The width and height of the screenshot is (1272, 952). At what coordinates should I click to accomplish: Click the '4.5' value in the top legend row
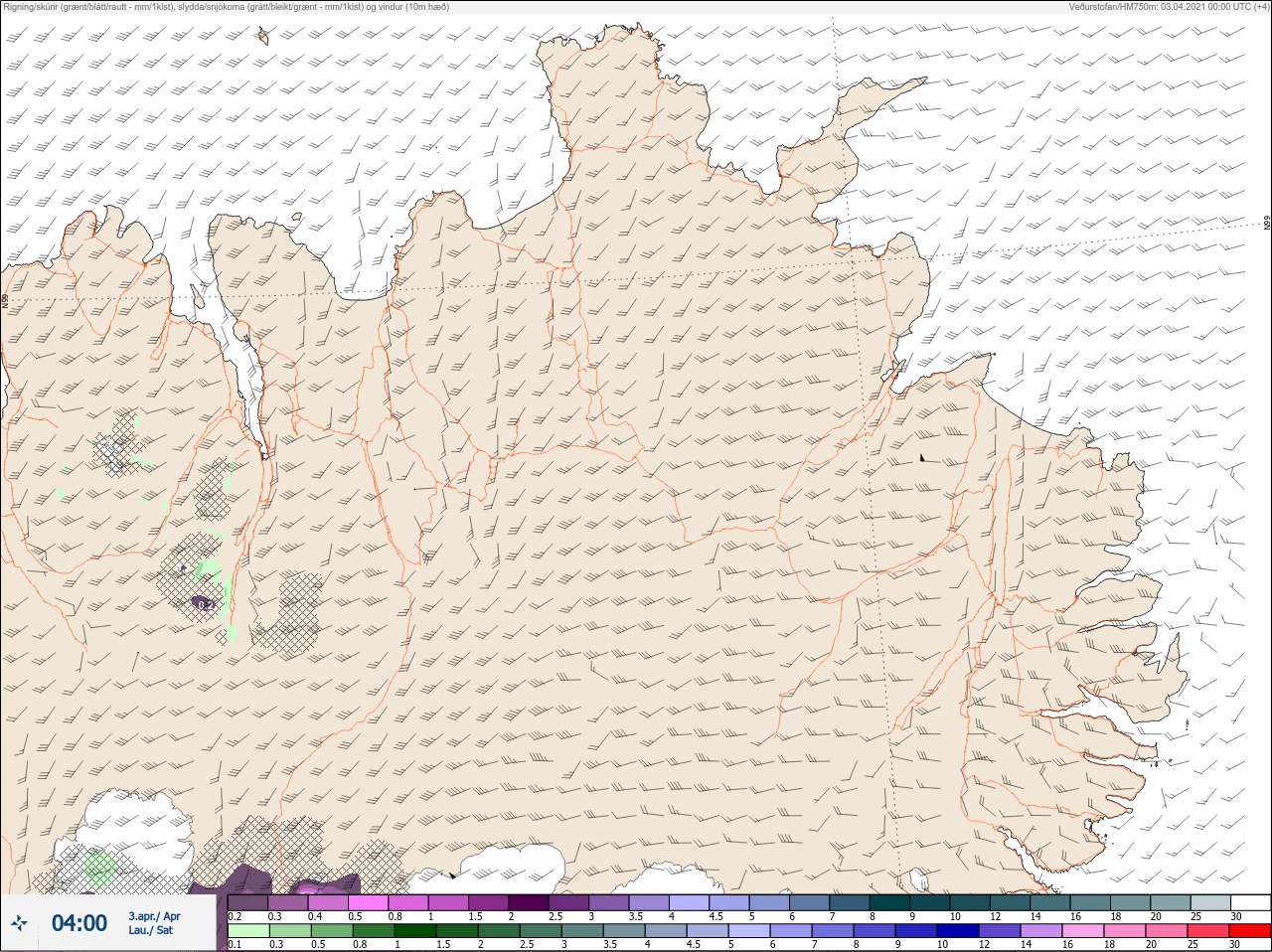pyautogui.click(x=715, y=916)
